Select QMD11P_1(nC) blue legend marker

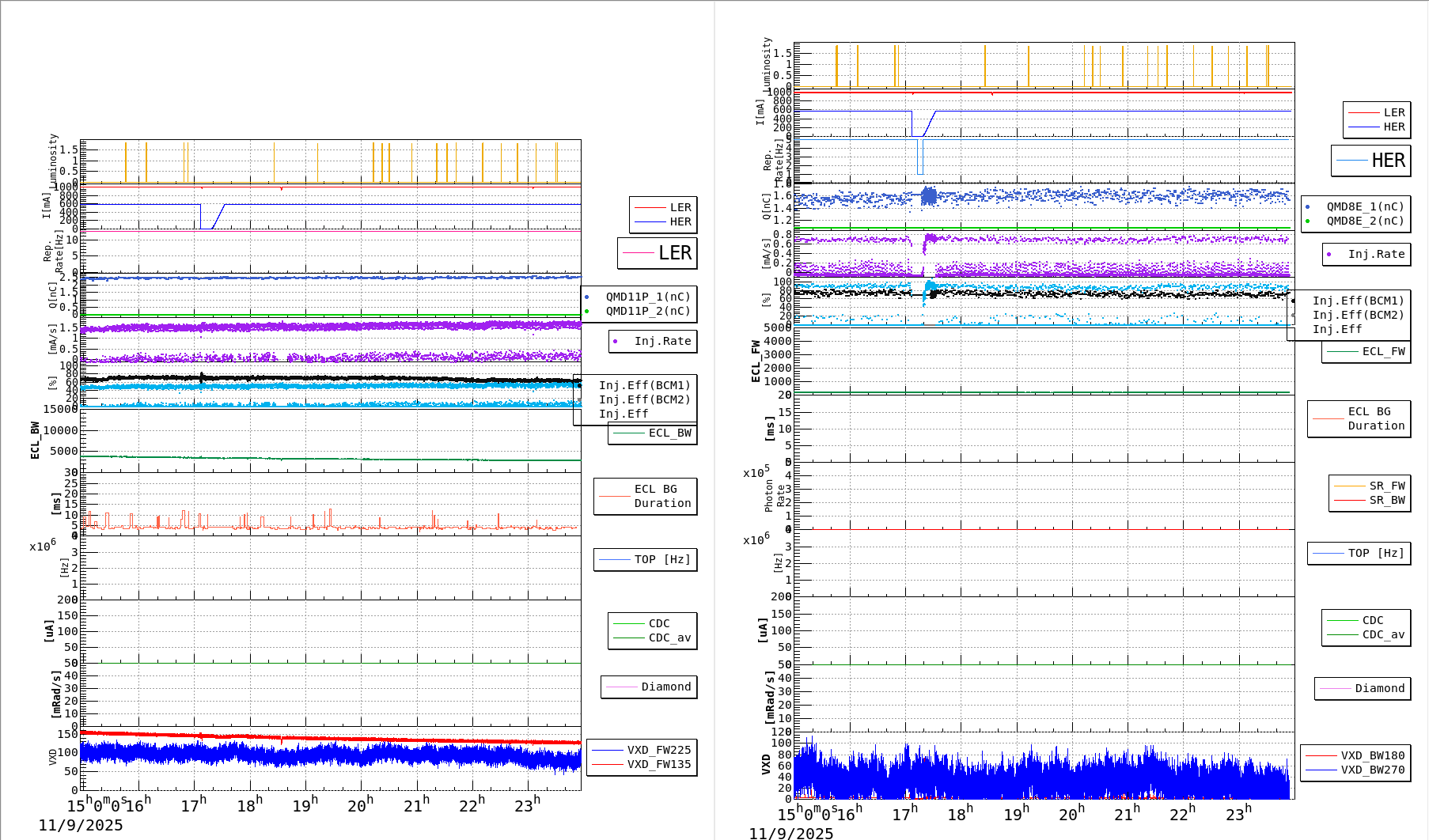tap(586, 297)
